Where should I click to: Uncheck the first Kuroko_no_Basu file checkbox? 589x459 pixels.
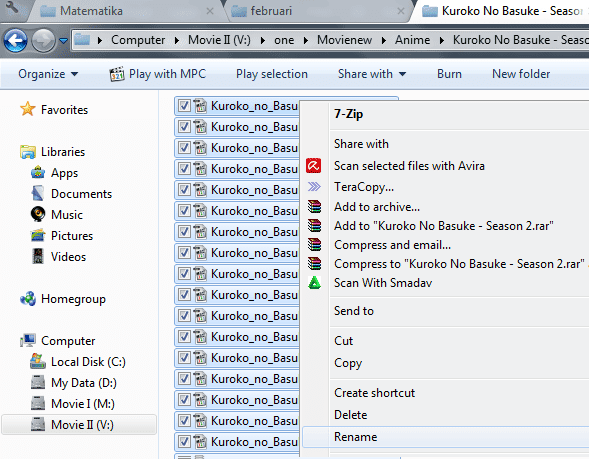point(184,106)
